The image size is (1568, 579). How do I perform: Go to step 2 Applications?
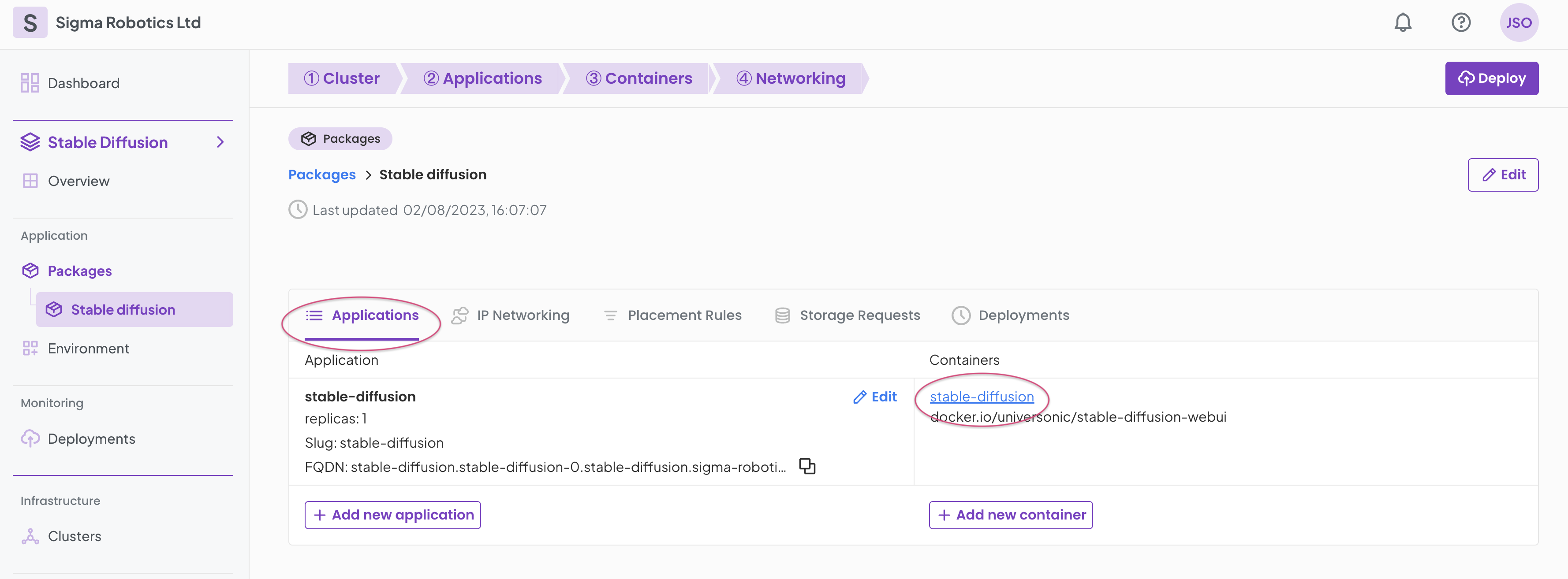coord(483,78)
